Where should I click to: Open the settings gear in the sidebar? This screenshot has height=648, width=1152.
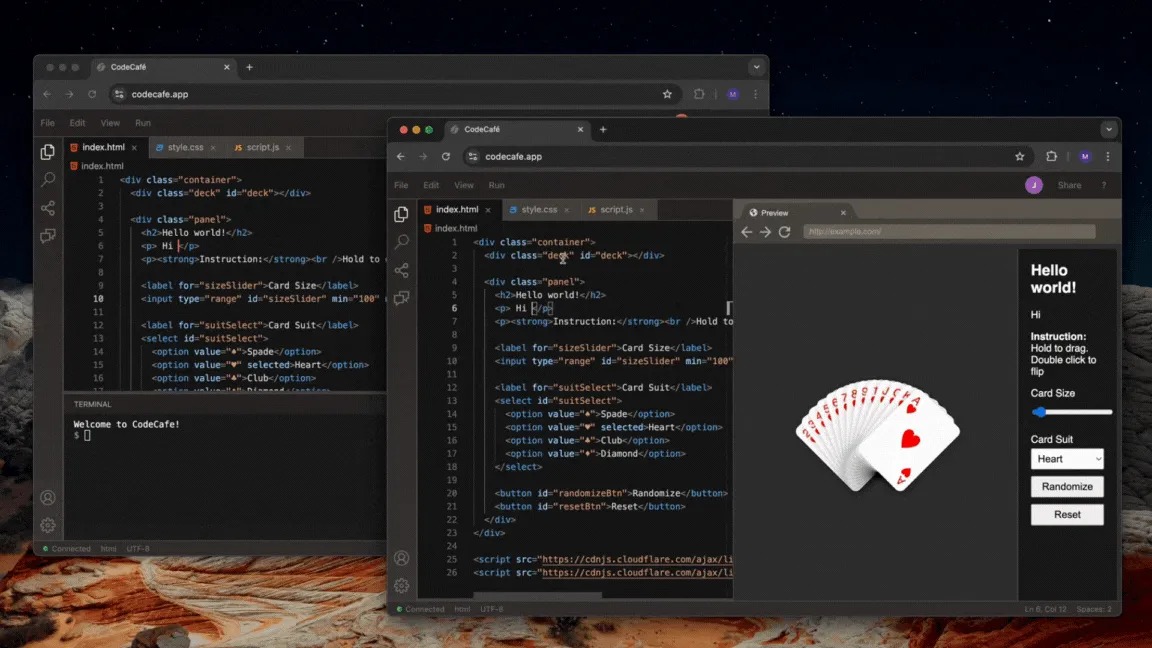coord(401,585)
